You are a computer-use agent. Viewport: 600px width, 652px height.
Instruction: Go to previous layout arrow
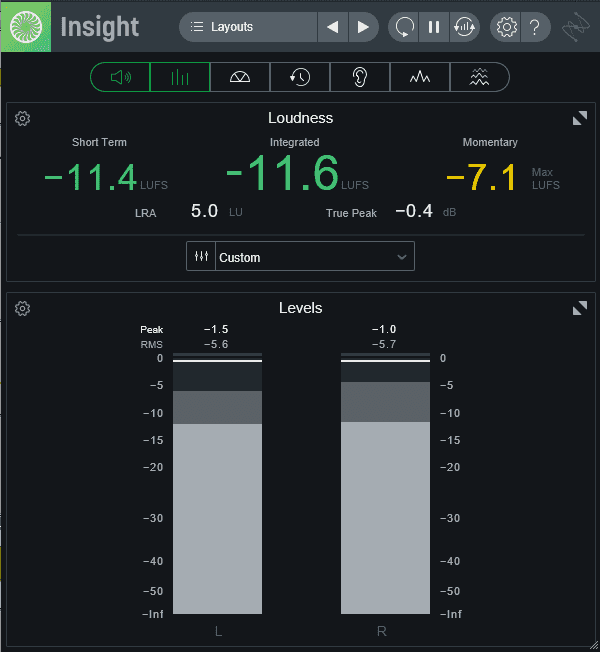(333, 27)
